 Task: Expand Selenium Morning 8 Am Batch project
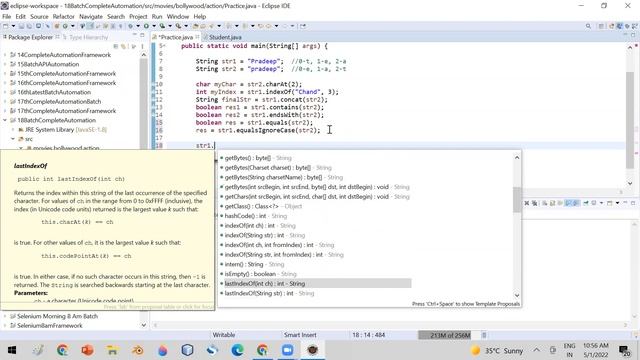[x=5, y=316]
